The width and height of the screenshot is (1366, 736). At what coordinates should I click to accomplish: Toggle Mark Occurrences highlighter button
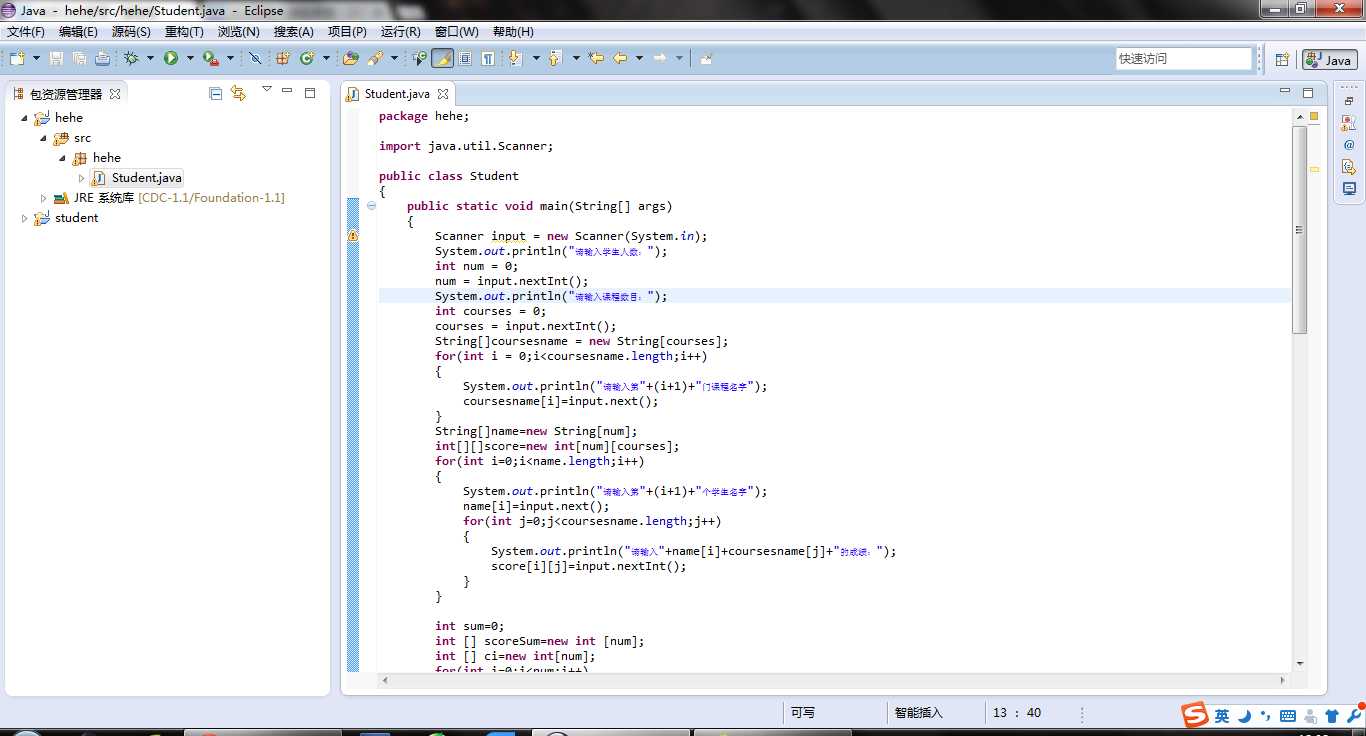coord(442,59)
